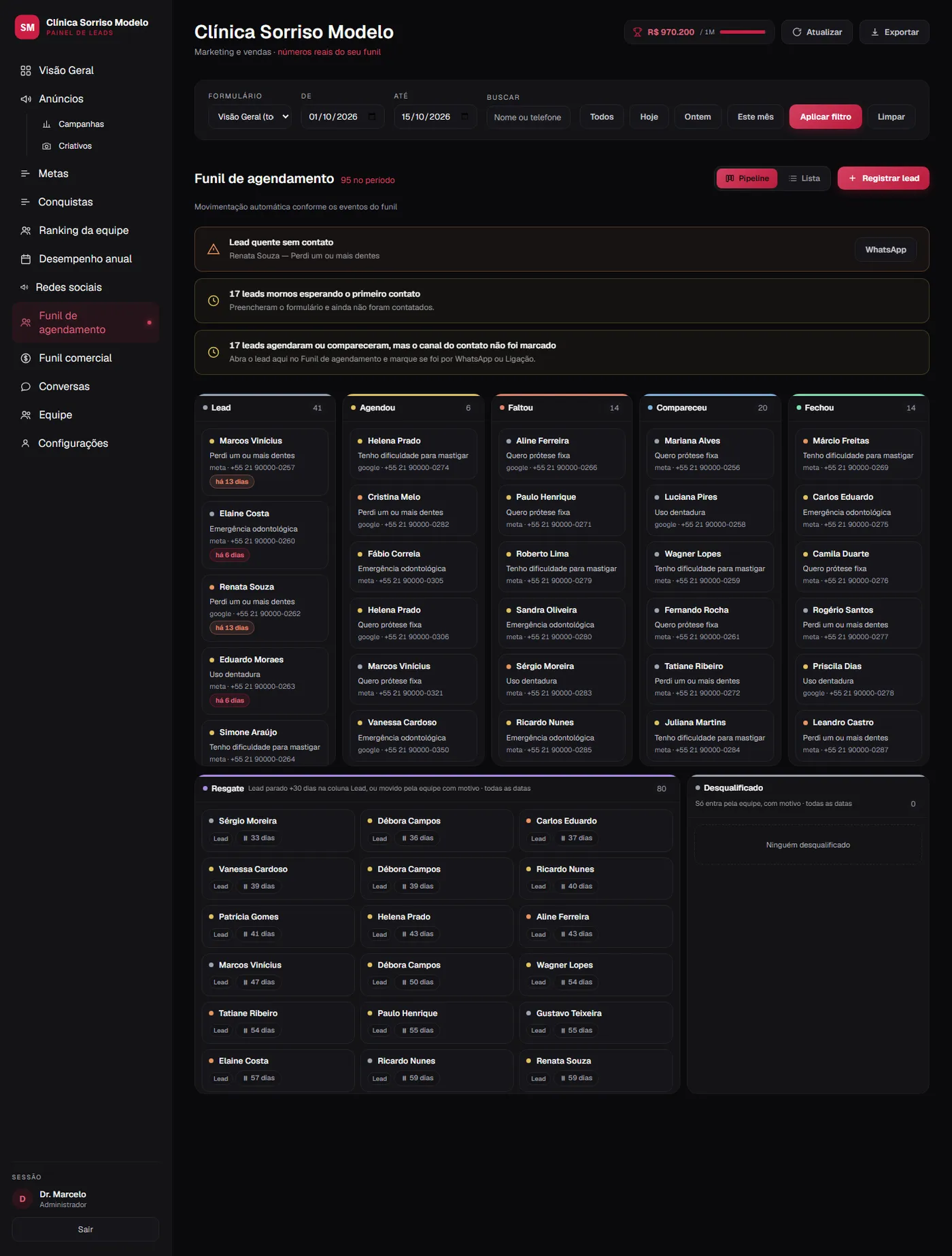Click the Aplicar filtro button
Image resolution: width=952 pixels, height=1256 pixels.
point(826,117)
